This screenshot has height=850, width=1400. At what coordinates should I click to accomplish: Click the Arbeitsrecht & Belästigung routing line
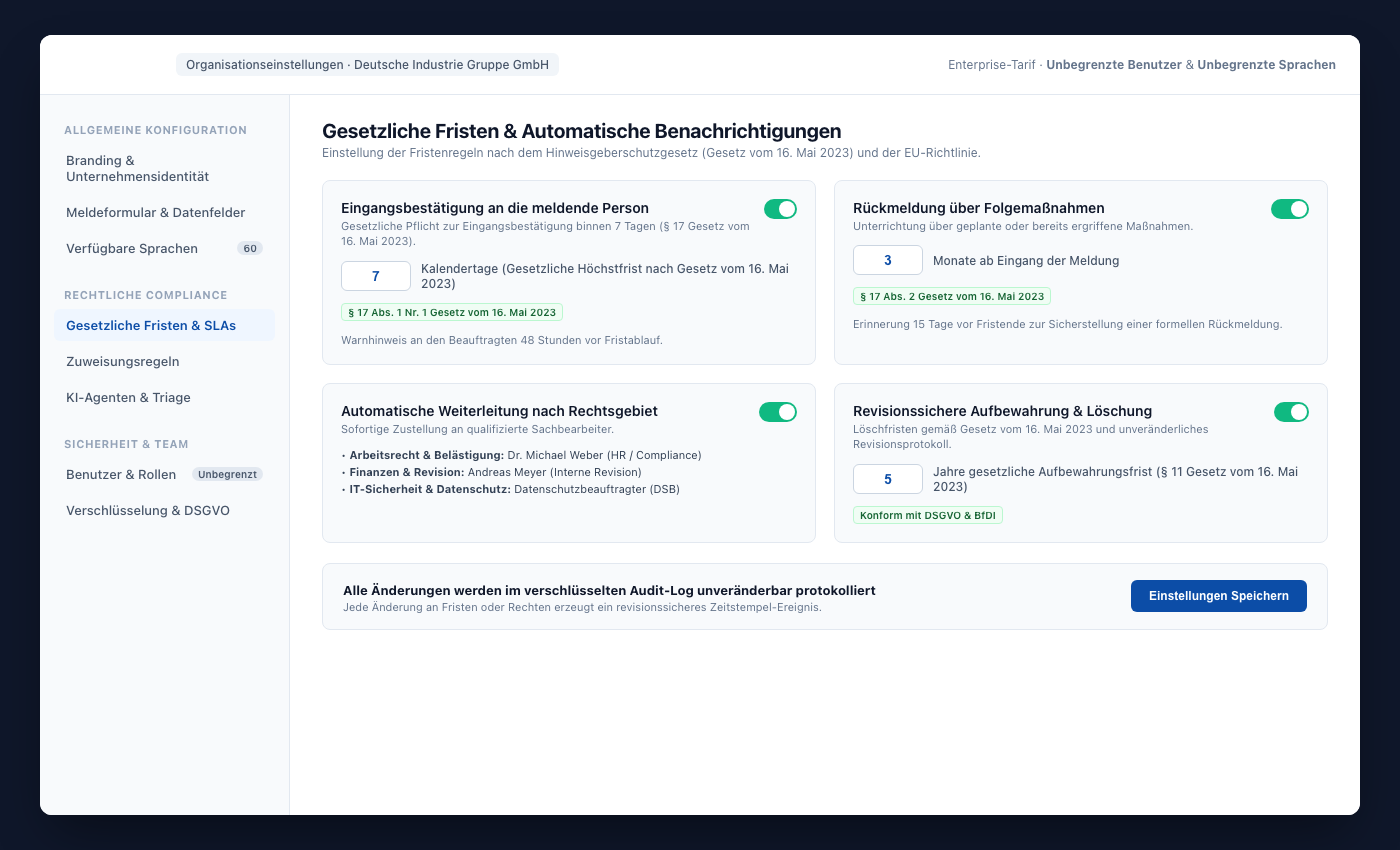coord(521,455)
